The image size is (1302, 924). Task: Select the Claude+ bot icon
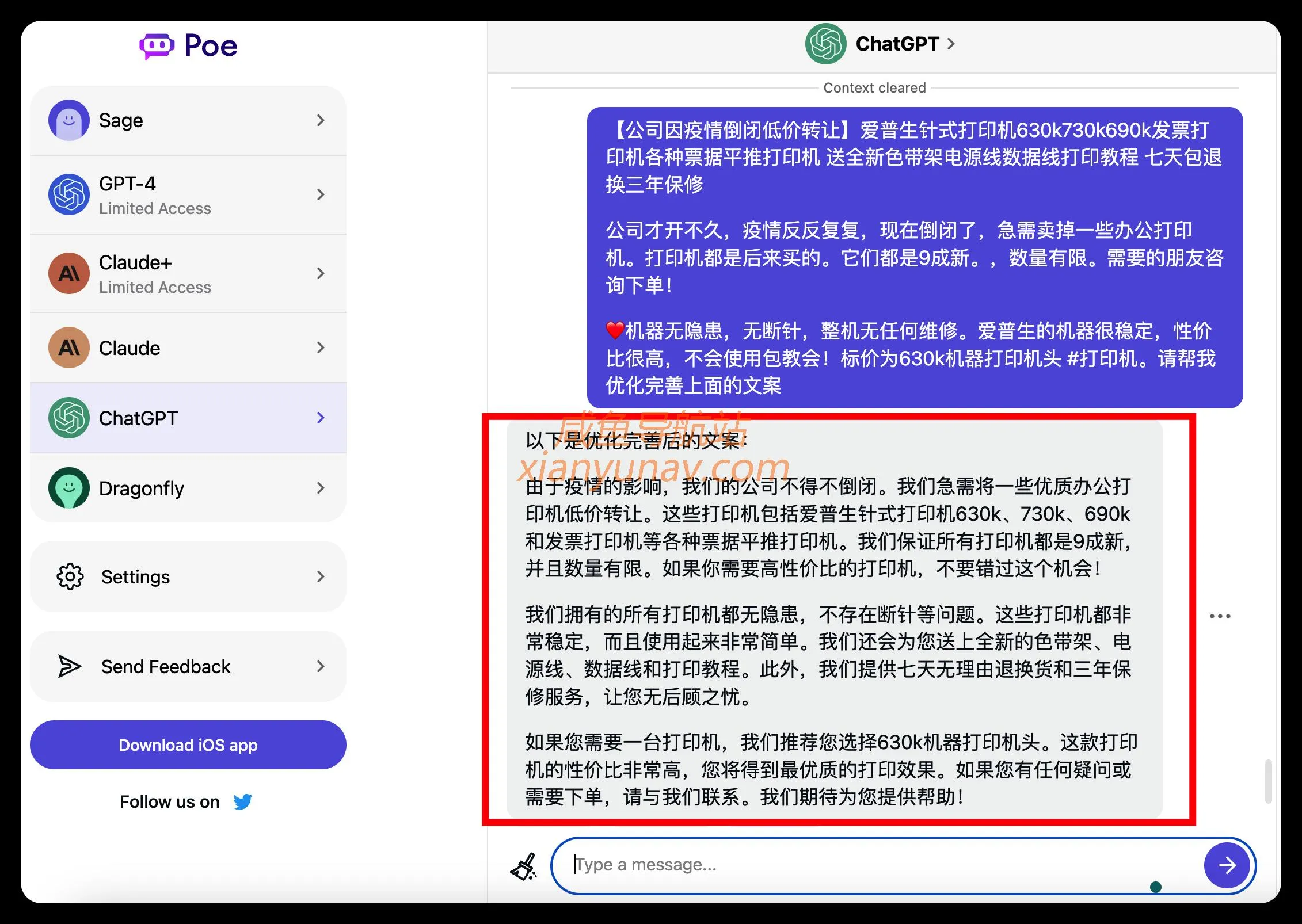68,273
